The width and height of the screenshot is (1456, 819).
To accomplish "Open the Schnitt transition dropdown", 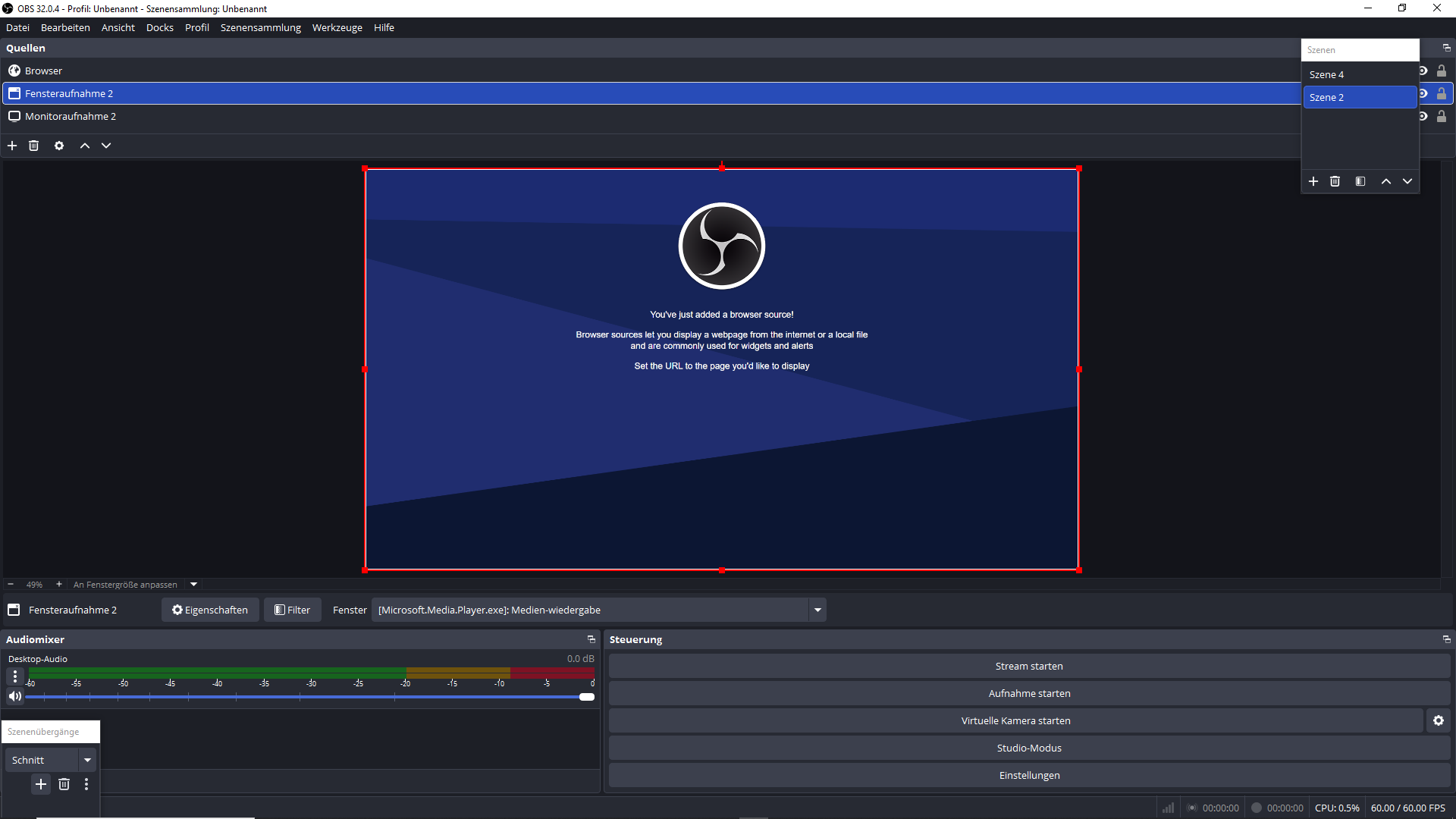I will coord(87,760).
